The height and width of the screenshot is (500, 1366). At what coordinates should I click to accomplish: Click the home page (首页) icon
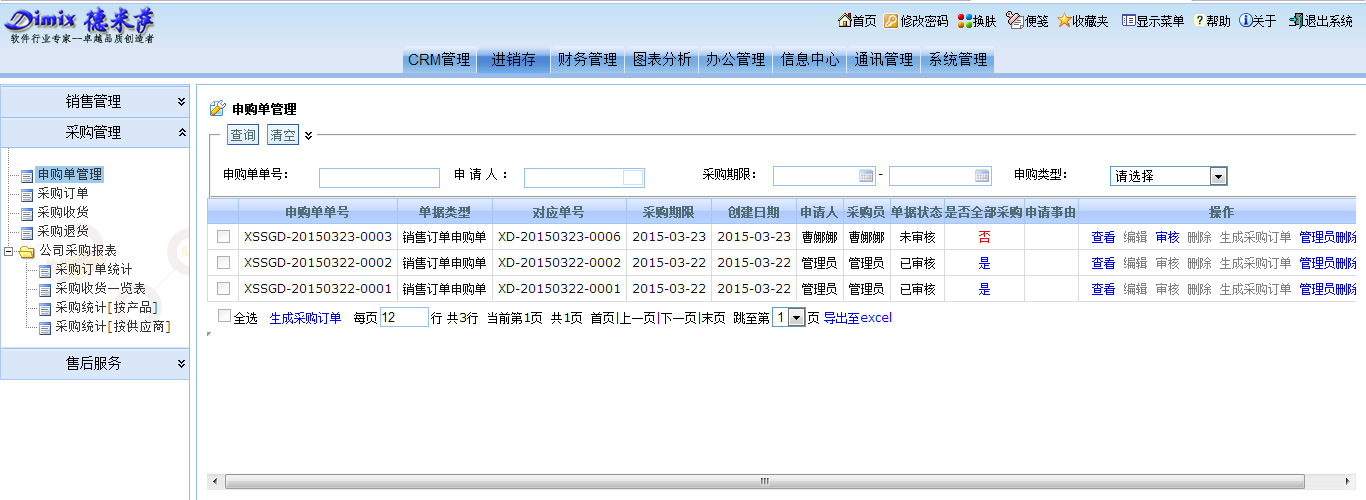tap(844, 21)
